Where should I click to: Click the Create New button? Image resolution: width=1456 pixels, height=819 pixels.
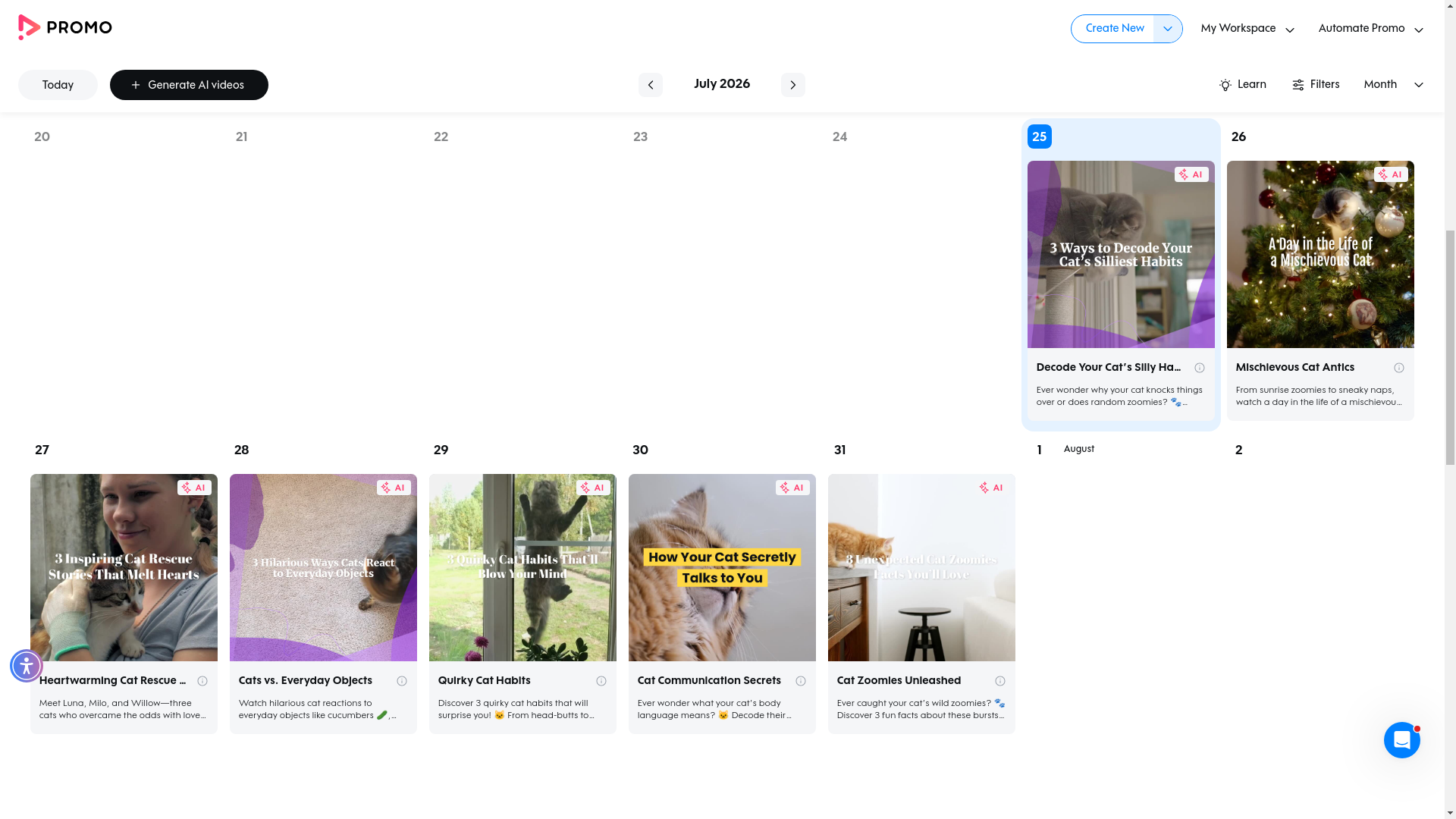click(x=1112, y=29)
